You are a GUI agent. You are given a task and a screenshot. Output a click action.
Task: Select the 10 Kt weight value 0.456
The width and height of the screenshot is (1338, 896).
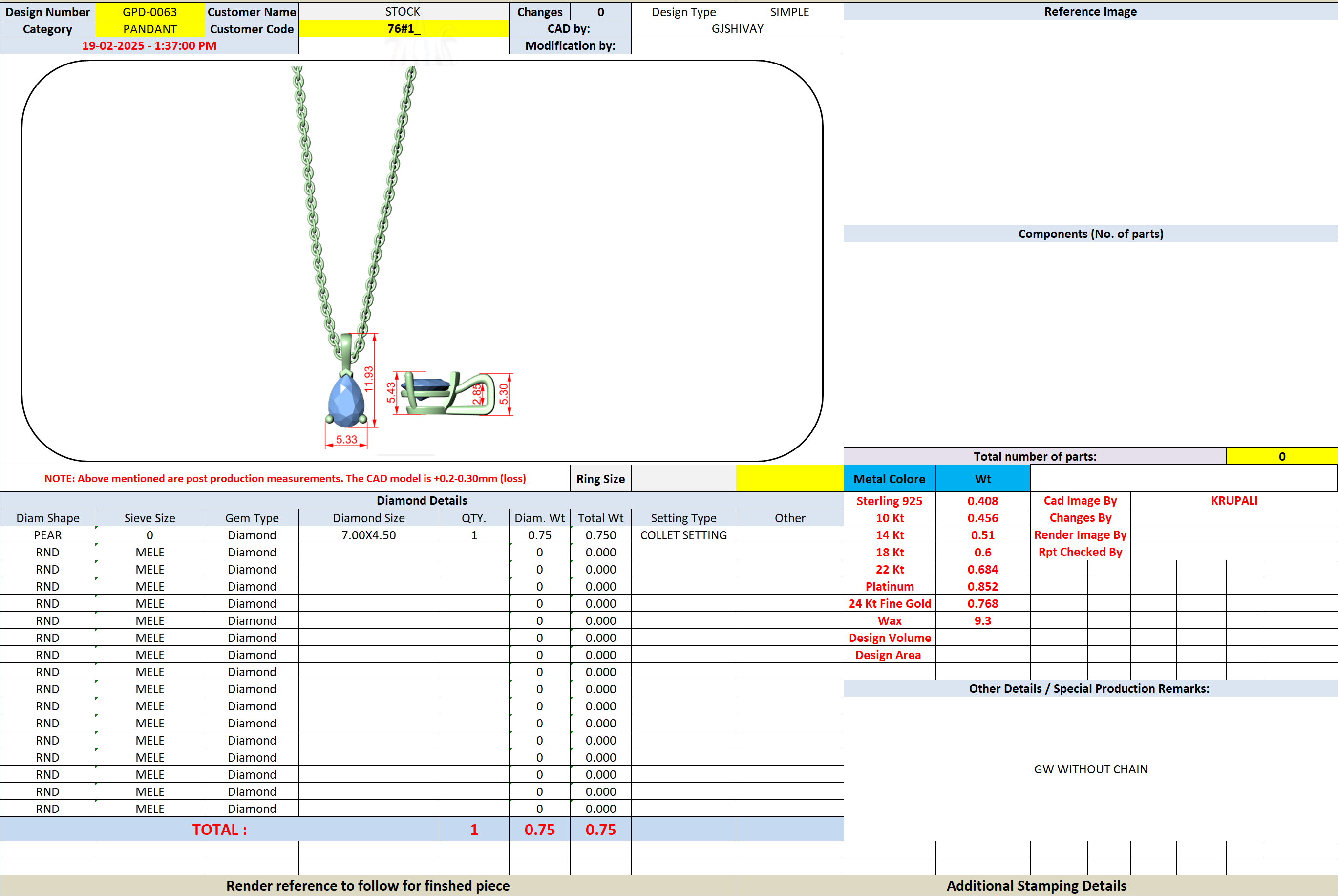pos(983,518)
